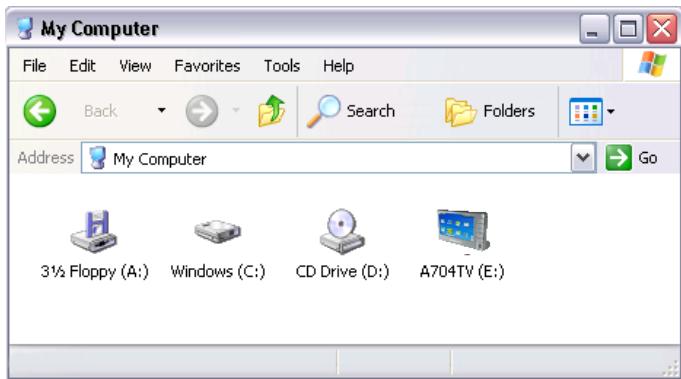Click the Search magnifier toolbar button
The image size is (681, 379).
351,111
